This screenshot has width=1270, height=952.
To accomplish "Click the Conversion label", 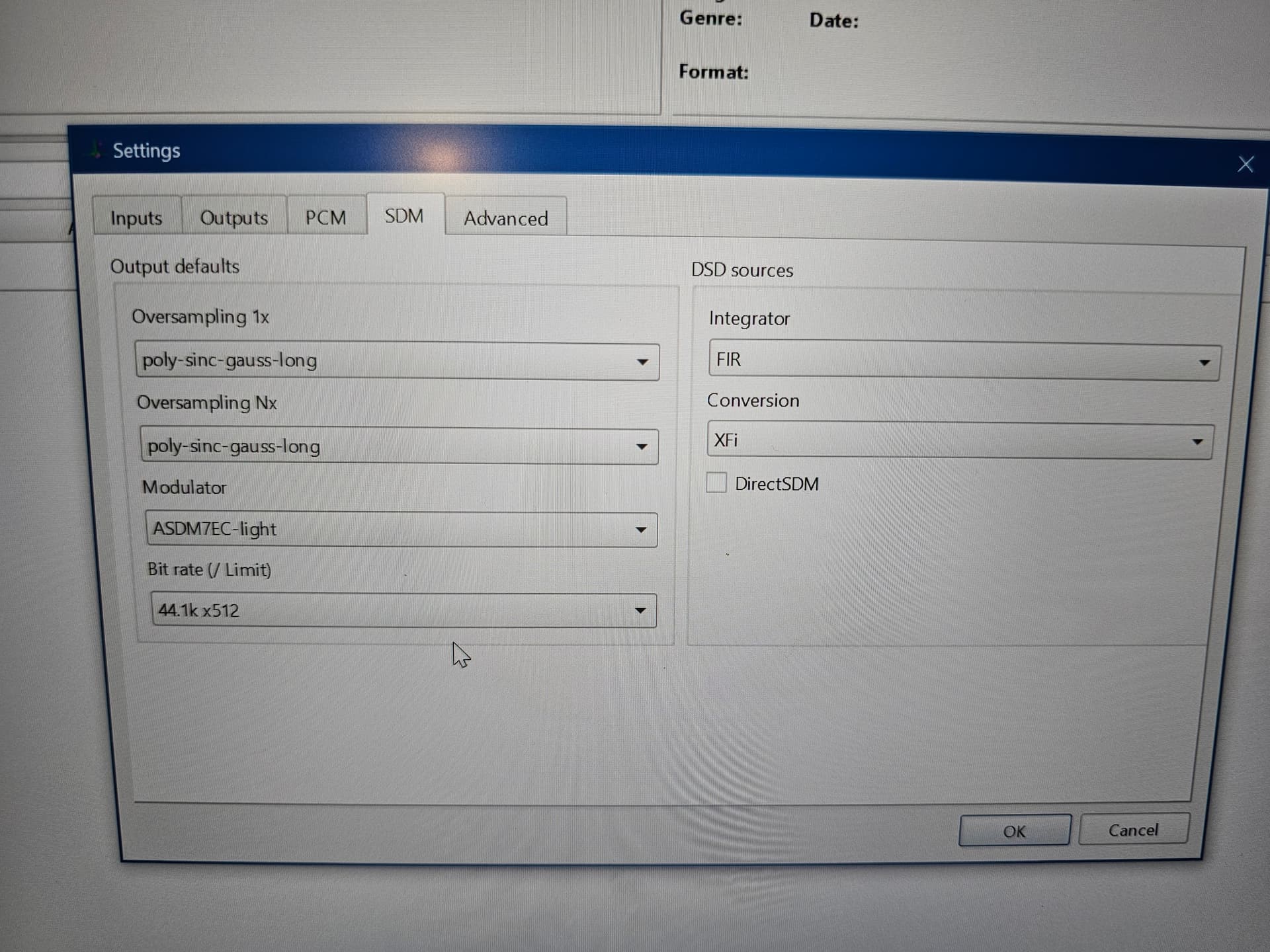I will tap(753, 401).
